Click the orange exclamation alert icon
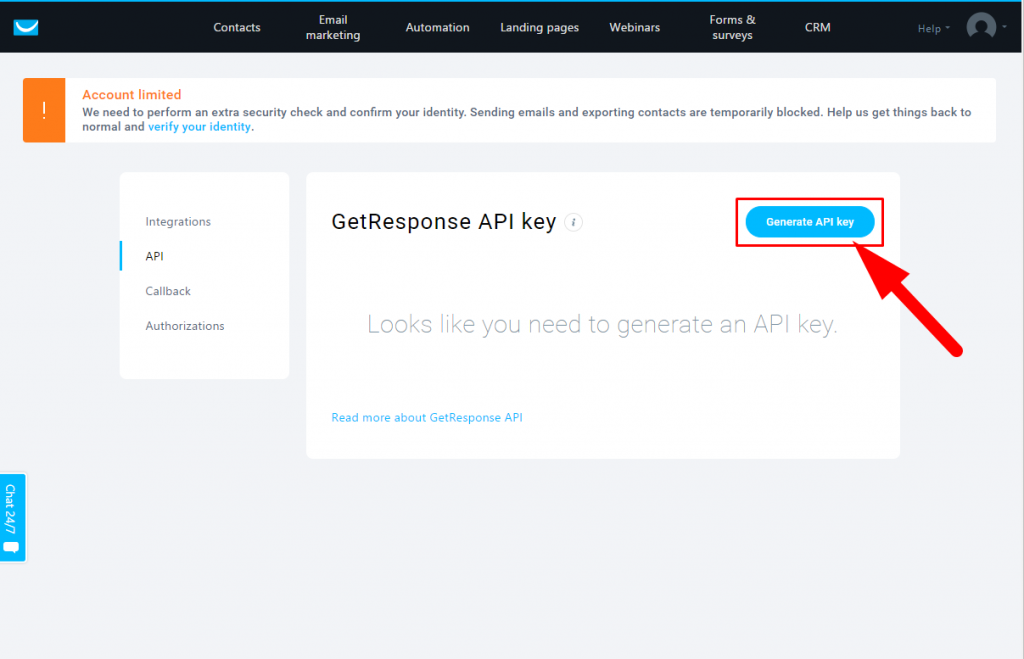The height and width of the screenshot is (659, 1024). click(44, 110)
